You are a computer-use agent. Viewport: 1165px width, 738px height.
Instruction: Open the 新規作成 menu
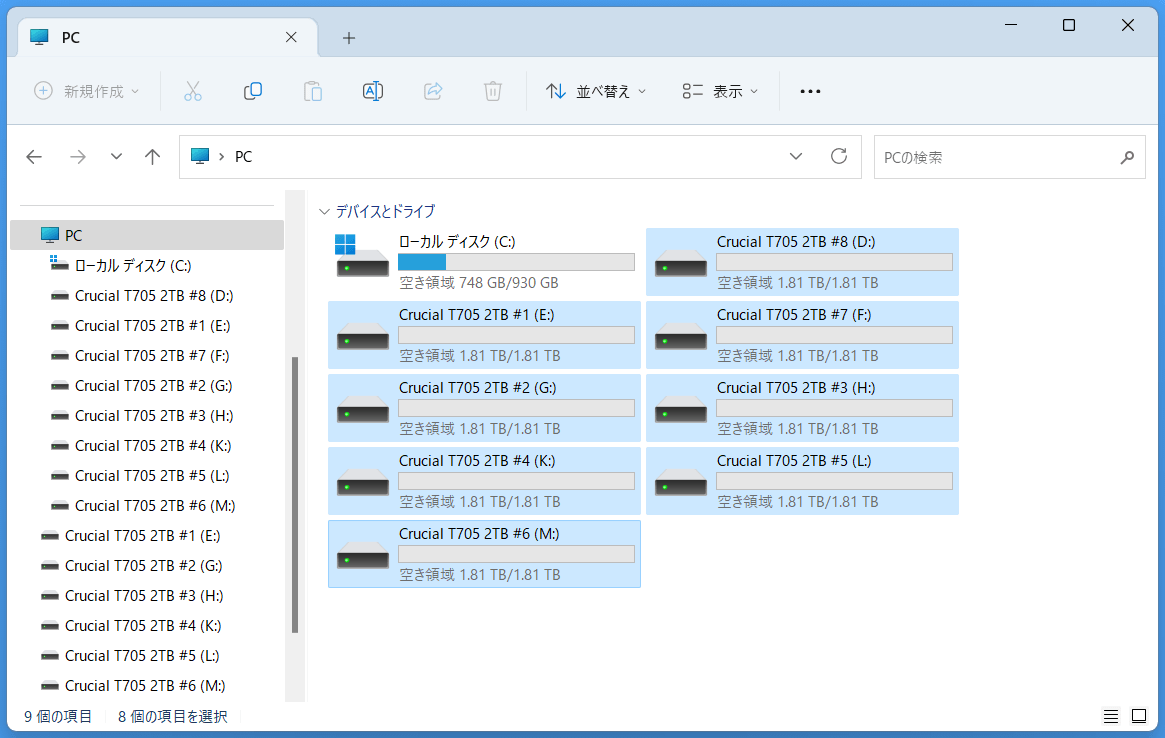(87, 91)
